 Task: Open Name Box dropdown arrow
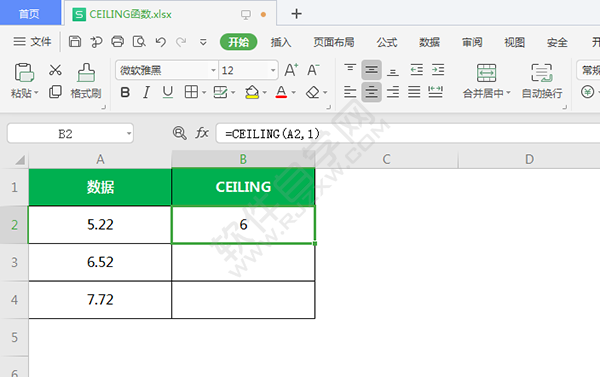click(129, 134)
